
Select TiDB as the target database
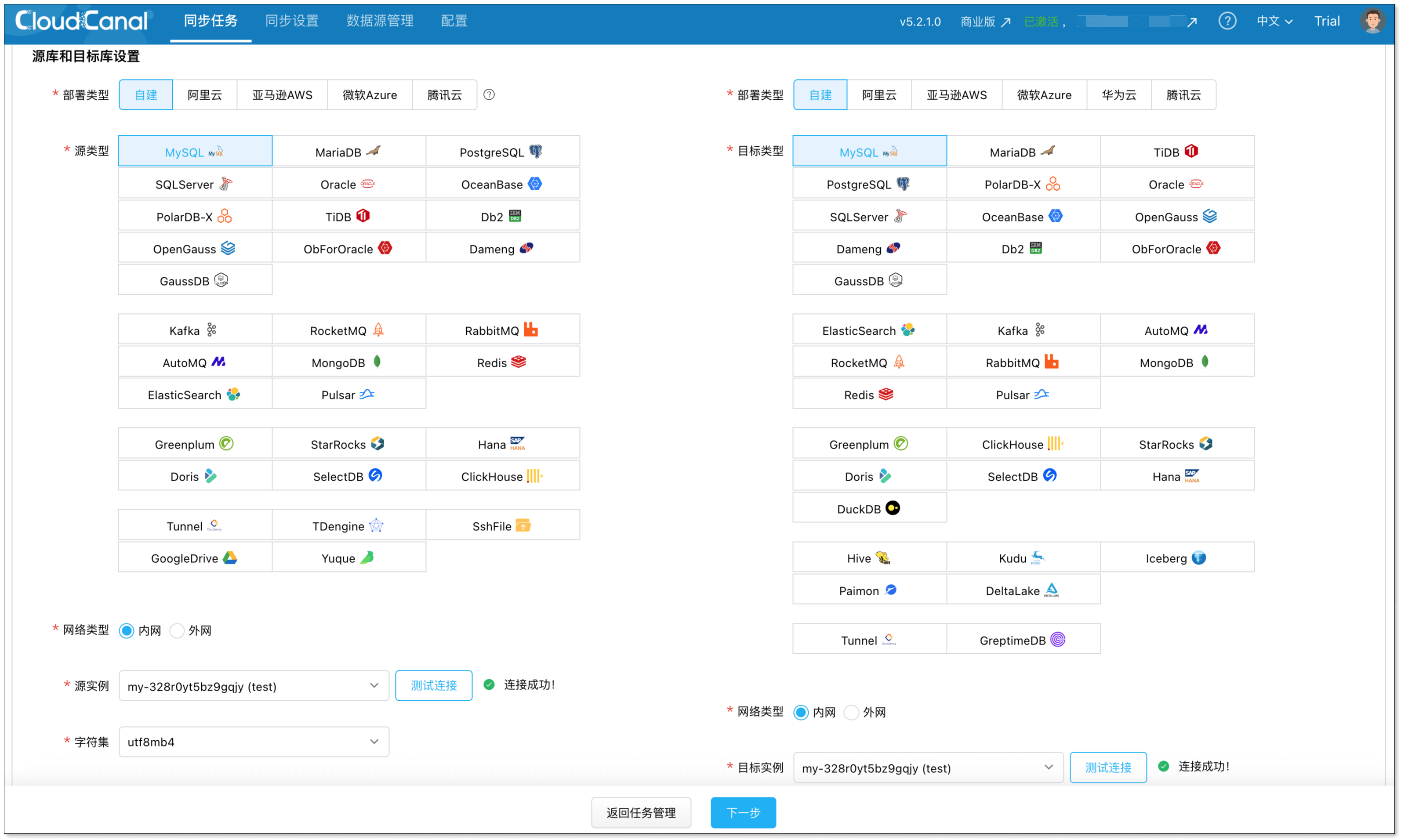[1177, 151]
